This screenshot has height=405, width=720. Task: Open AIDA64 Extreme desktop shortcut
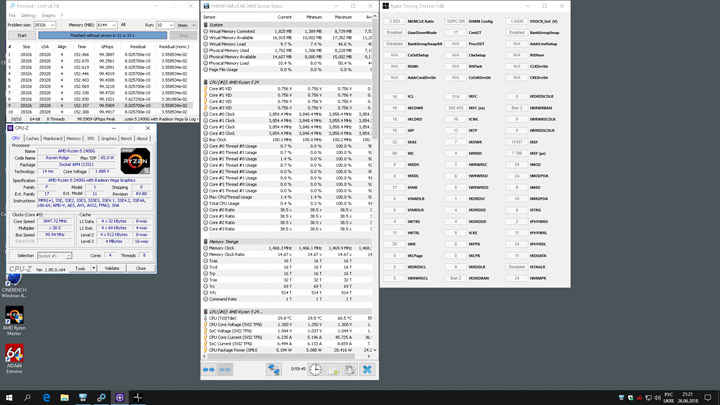(14, 359)
